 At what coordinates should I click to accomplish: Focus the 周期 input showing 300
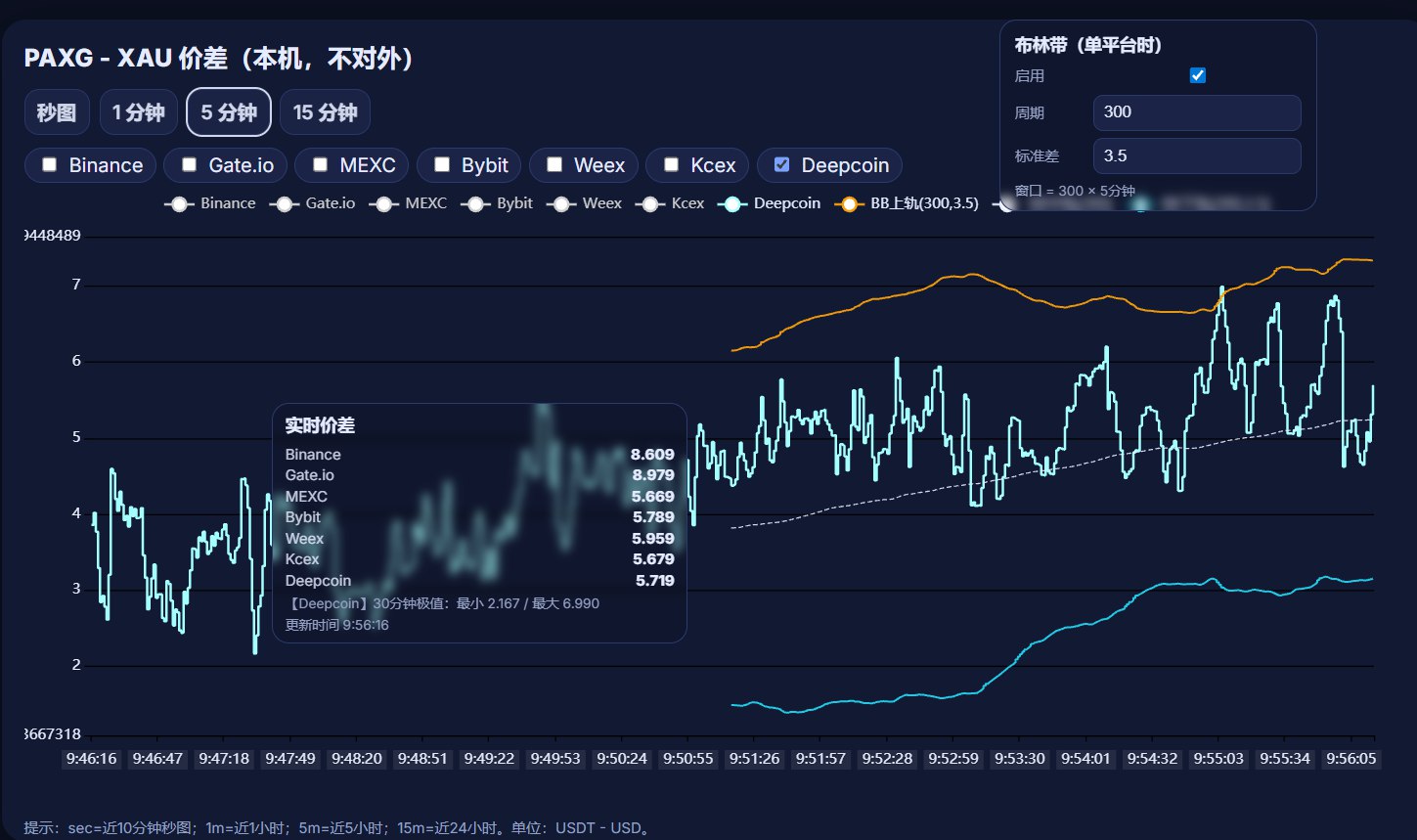[1197, 112]
